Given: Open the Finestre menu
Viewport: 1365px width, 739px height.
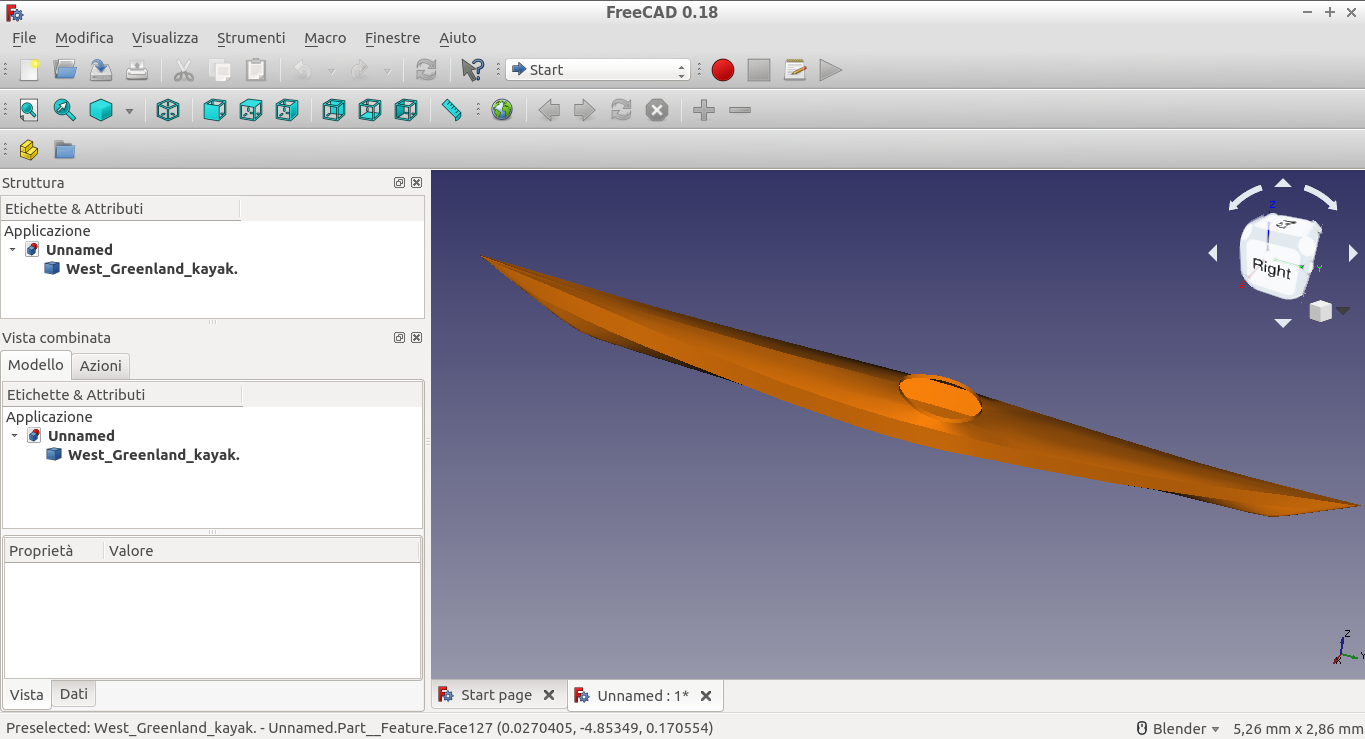Looking at the screenshot, I should 392,38.
